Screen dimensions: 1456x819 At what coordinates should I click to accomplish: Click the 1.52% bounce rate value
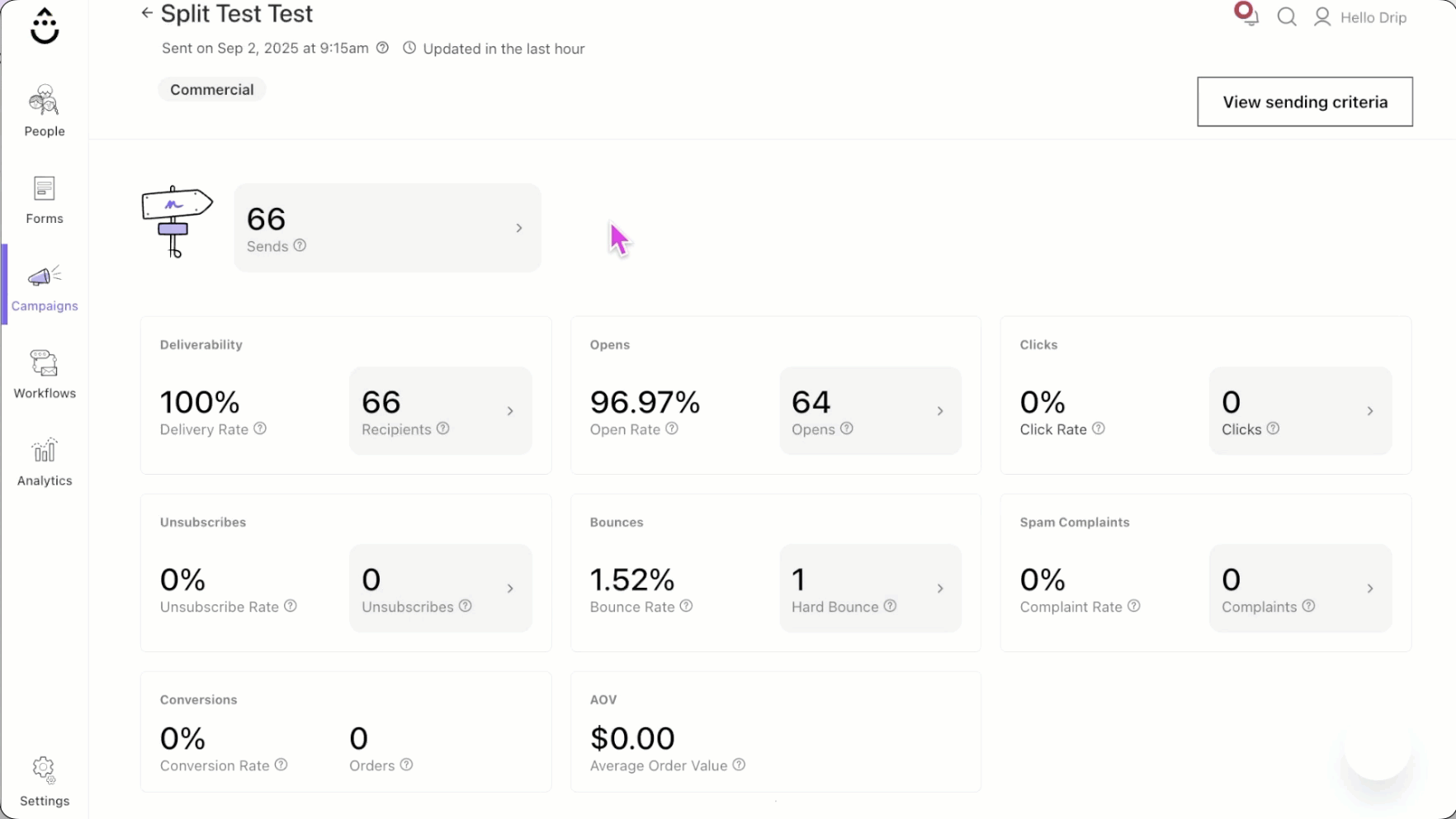click(x=632, y=580)
